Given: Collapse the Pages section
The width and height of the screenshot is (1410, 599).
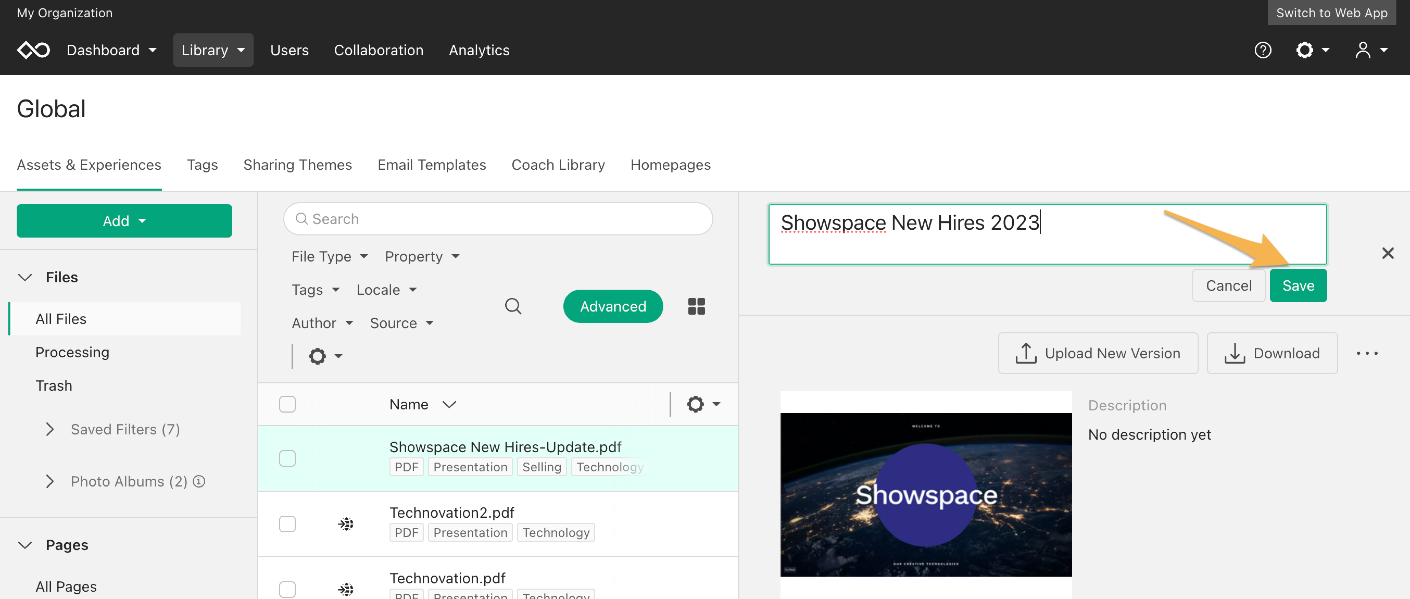Looking at the screenshot, I should pos(25,545).
